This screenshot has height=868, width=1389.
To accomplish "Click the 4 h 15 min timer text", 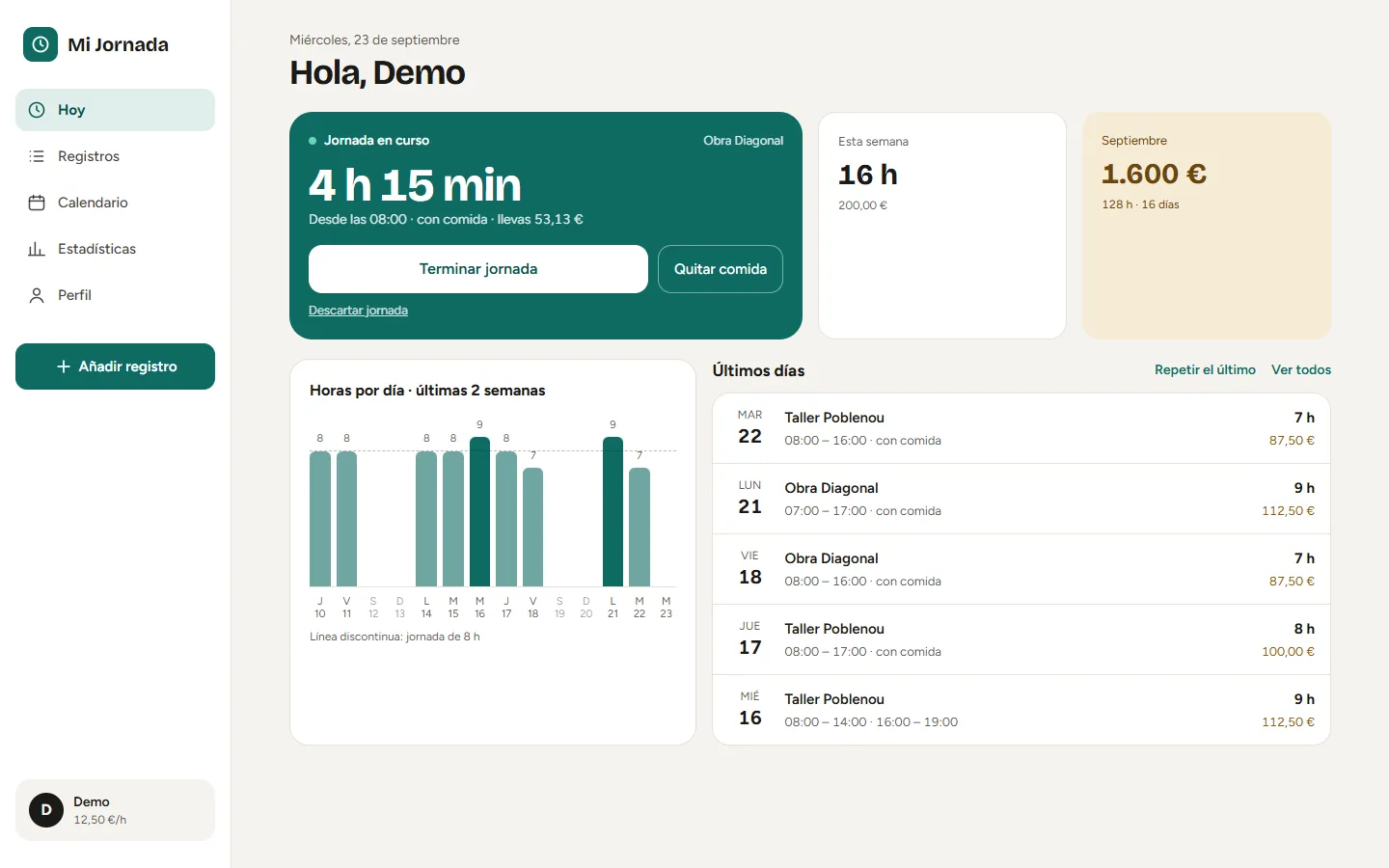I will click(x=415, y=185).
